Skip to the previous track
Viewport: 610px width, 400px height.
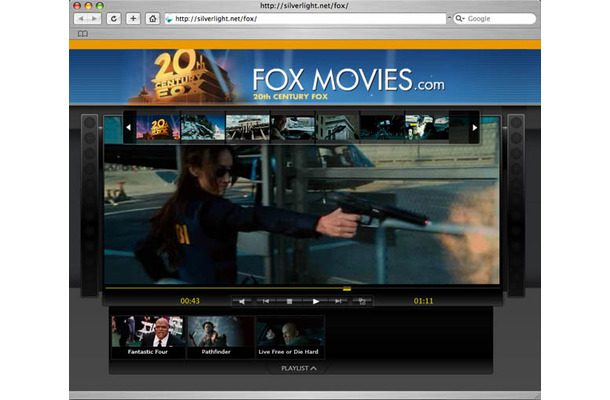pos(266,301)
